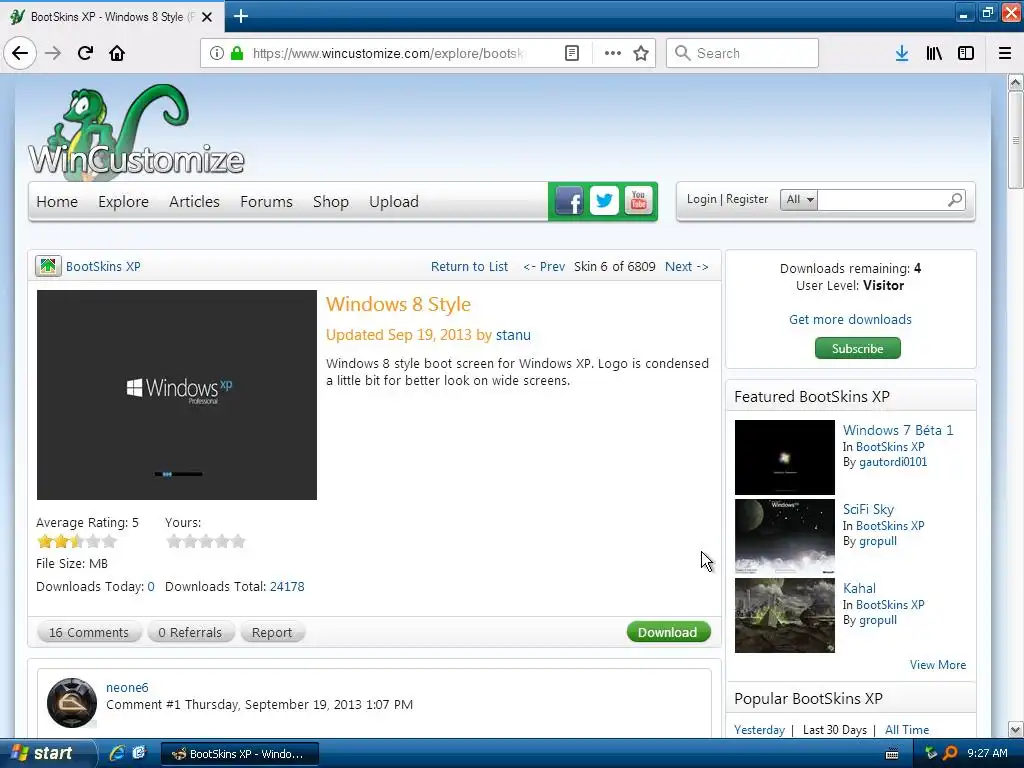Bookmark this page with star icon
This screenshot has height=768, width=1024.
click(641, 53)
